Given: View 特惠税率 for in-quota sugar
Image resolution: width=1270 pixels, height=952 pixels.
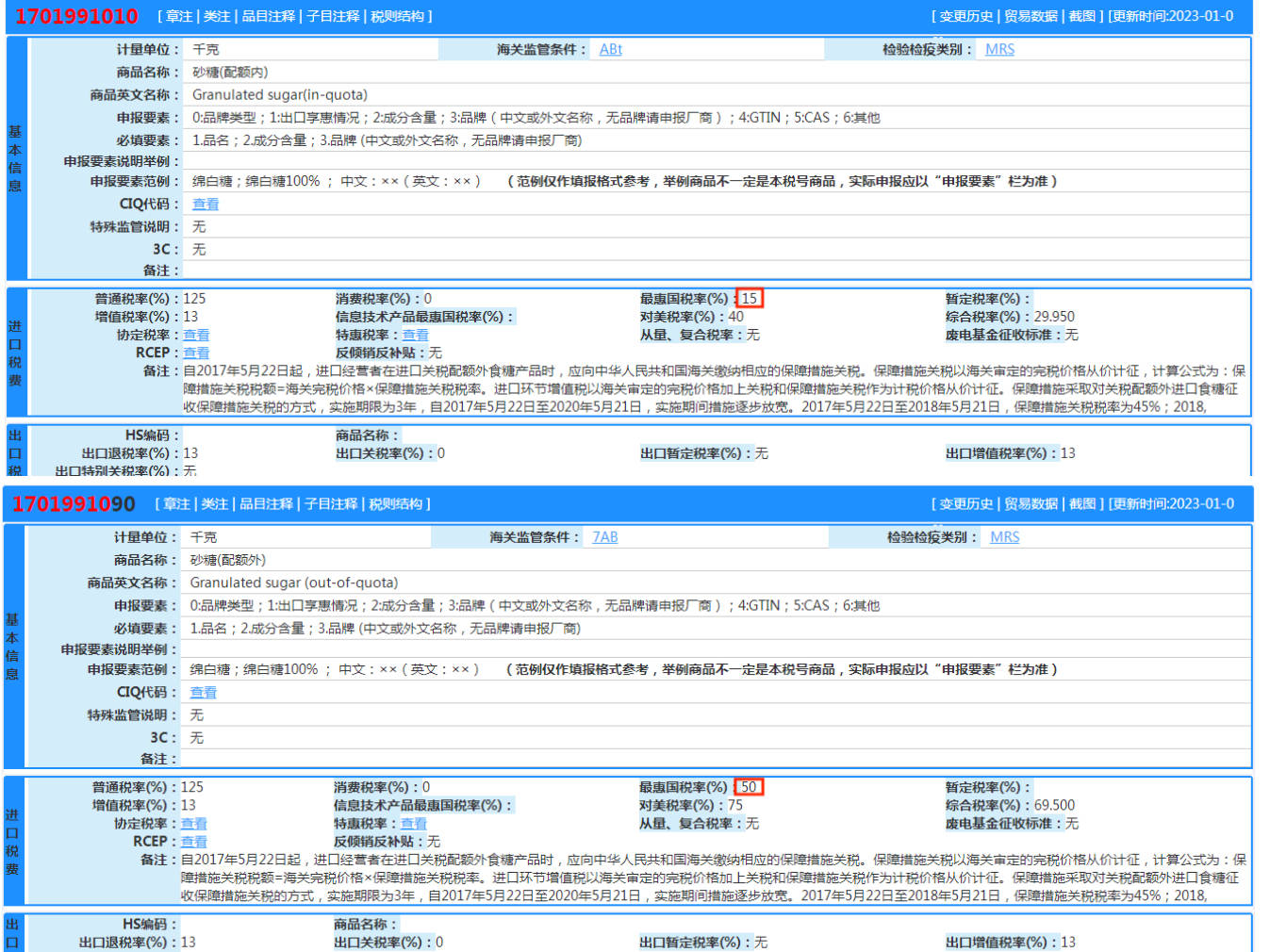Looking at the screenshot, I should (x=415, y=334).
